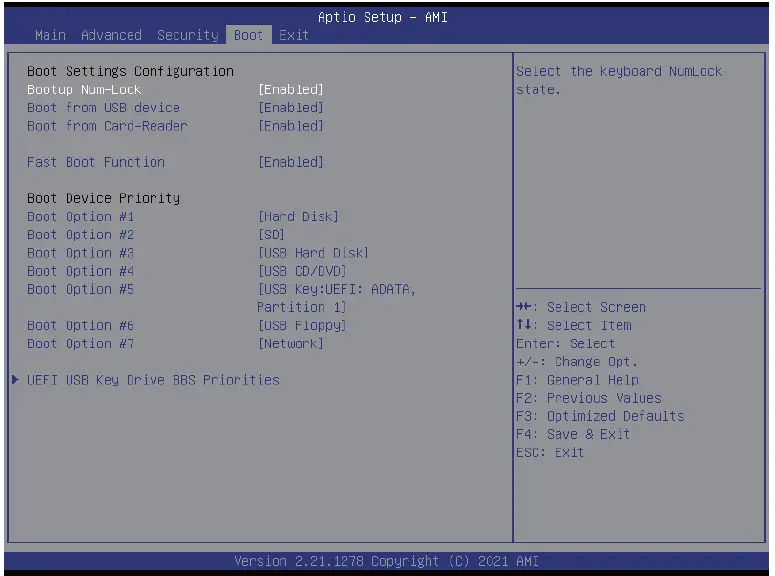Click the F4: Save & Exit hint

(x=573, y=435)
